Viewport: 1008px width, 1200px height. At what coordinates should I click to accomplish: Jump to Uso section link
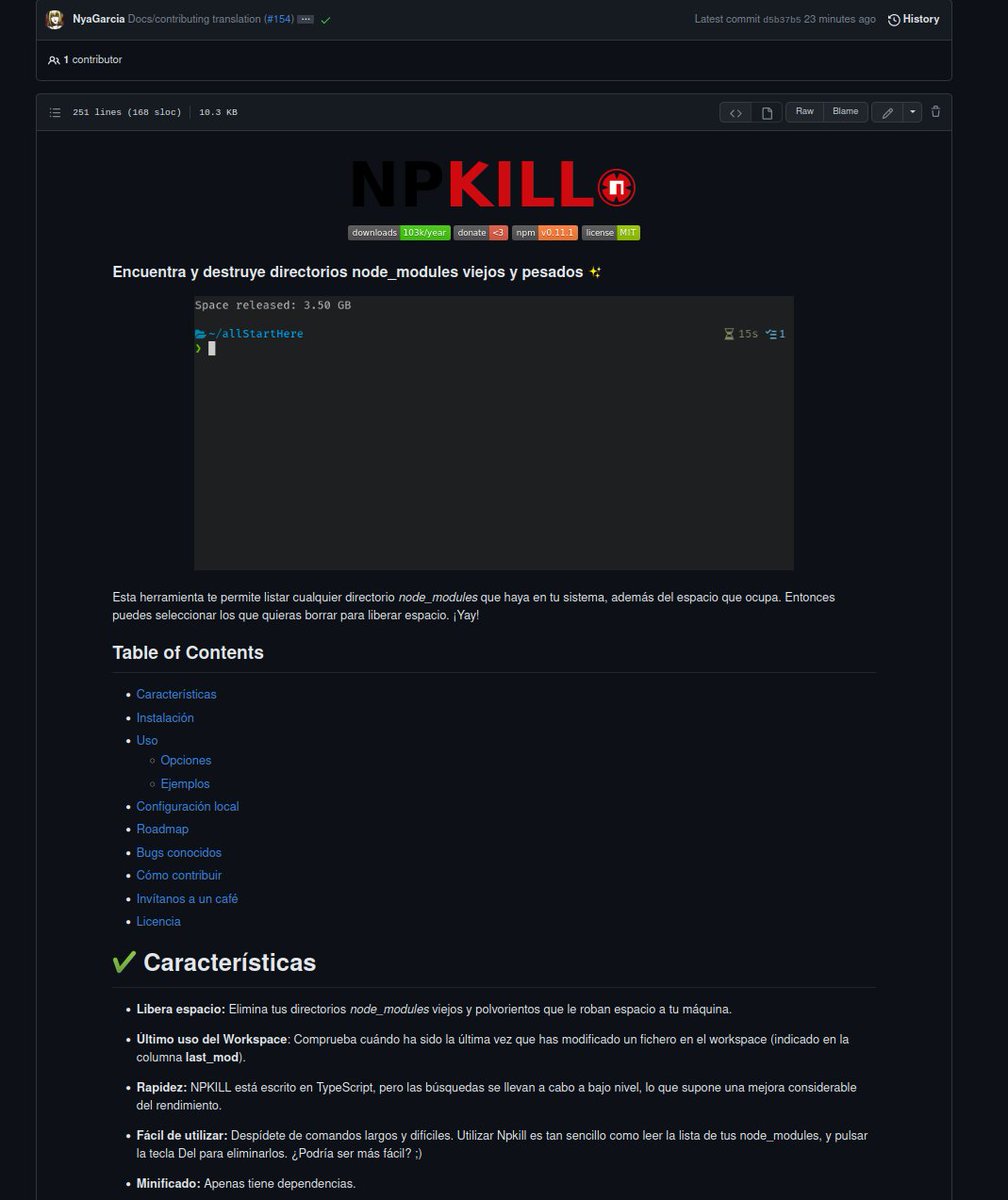[x=147, y=741]
